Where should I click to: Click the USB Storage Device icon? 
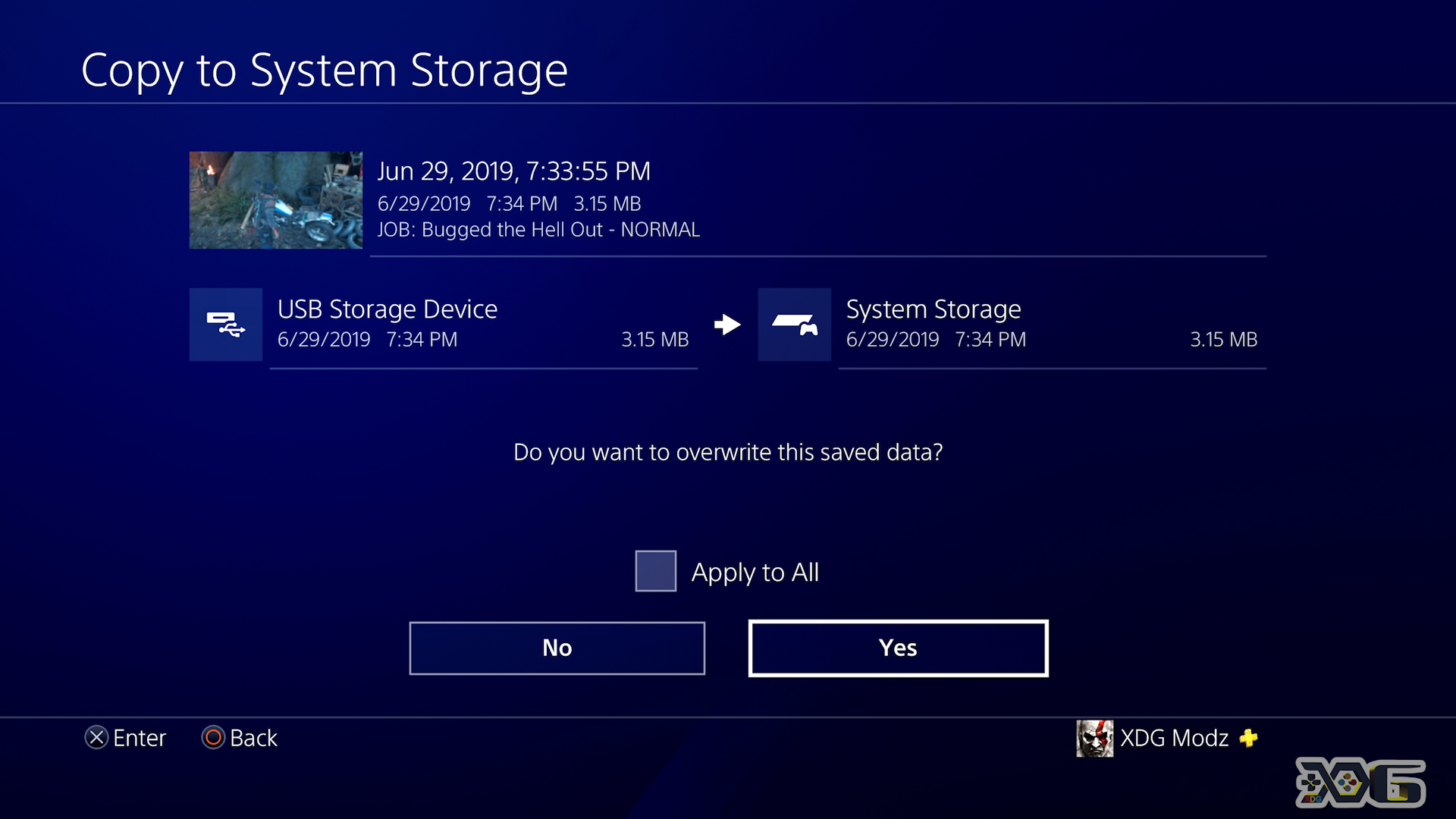tap(225, 323)
